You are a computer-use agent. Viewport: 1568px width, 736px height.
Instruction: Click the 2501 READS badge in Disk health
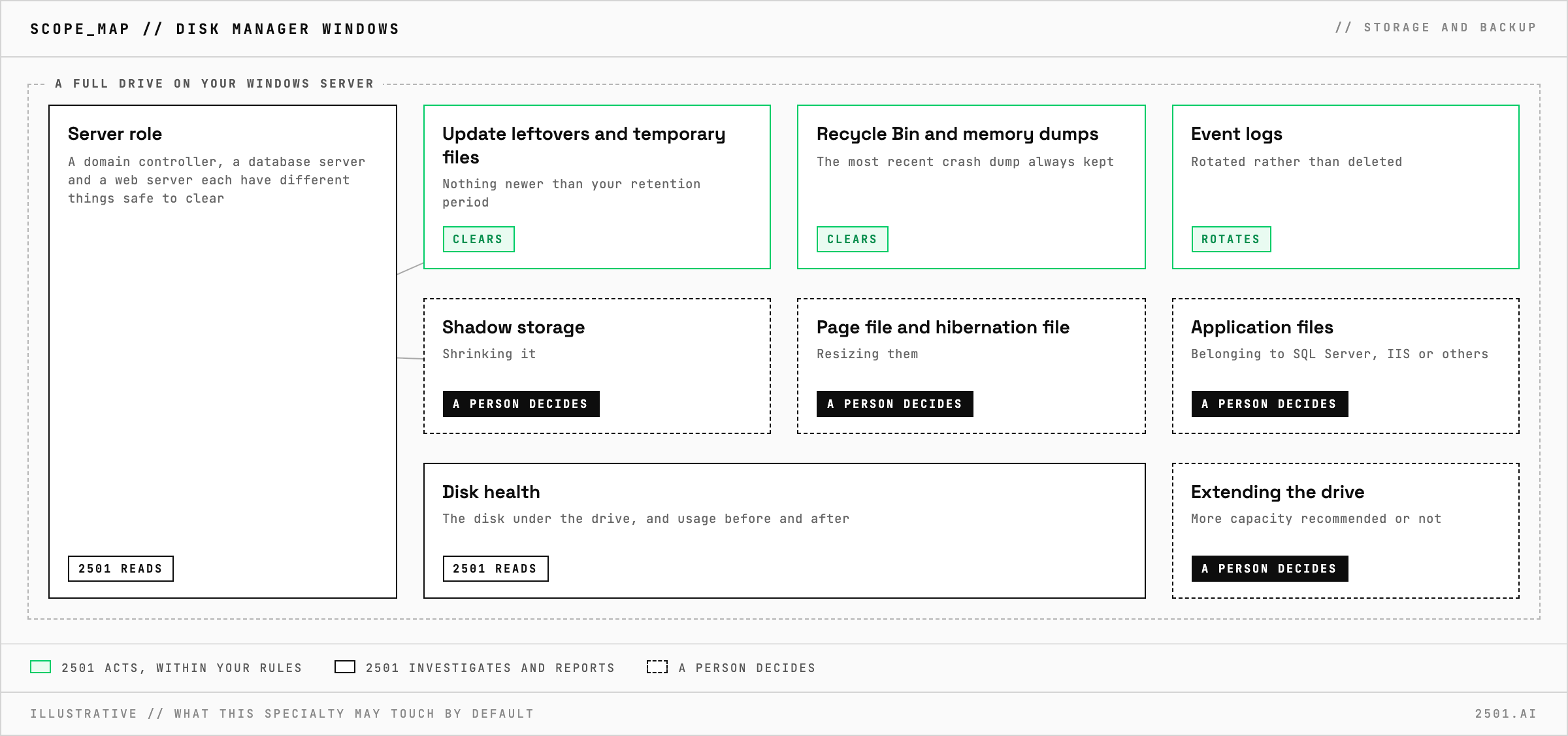click(495, 569)
